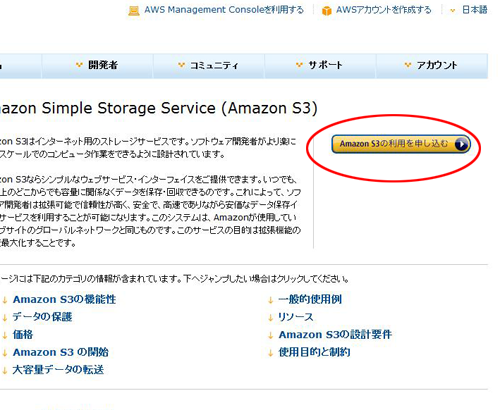The height and width of the screenshot is (410, 500).
Task: Click the orange box icon for AWSアカウントを作成する
Action: [x=326, y=11]
